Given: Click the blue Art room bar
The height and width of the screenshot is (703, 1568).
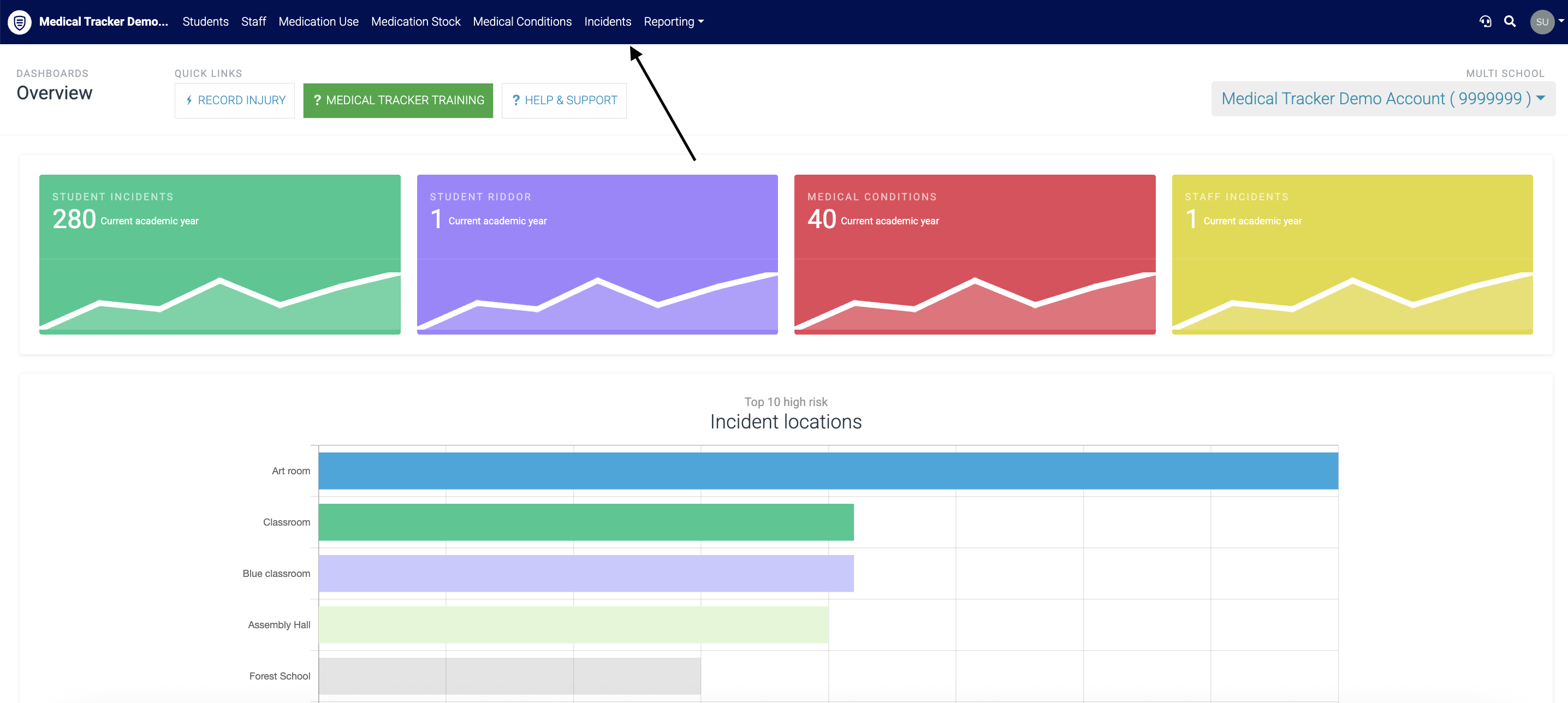Looking at the screenshot, I should pyautogui.click(x=827, y=470).
